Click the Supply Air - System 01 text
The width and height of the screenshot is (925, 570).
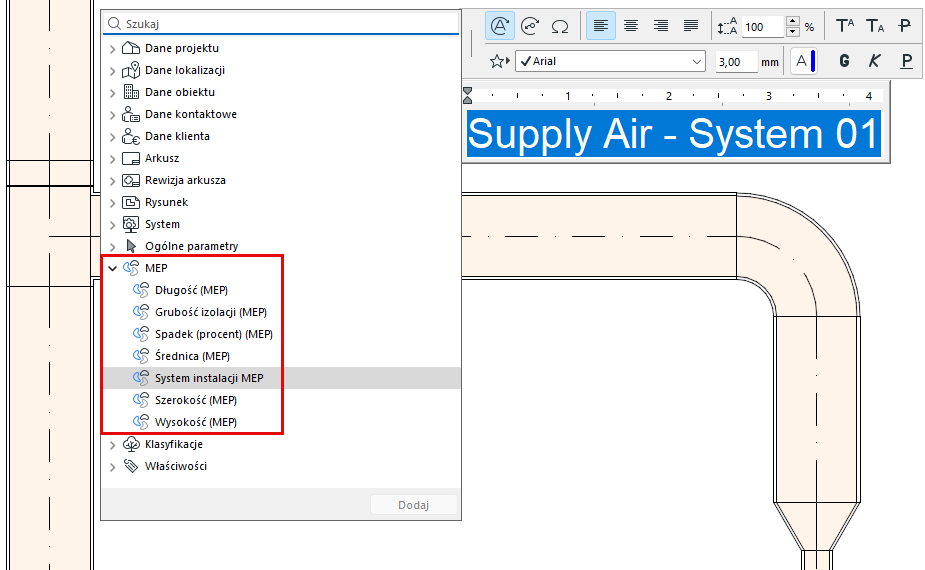coord(674,134)
